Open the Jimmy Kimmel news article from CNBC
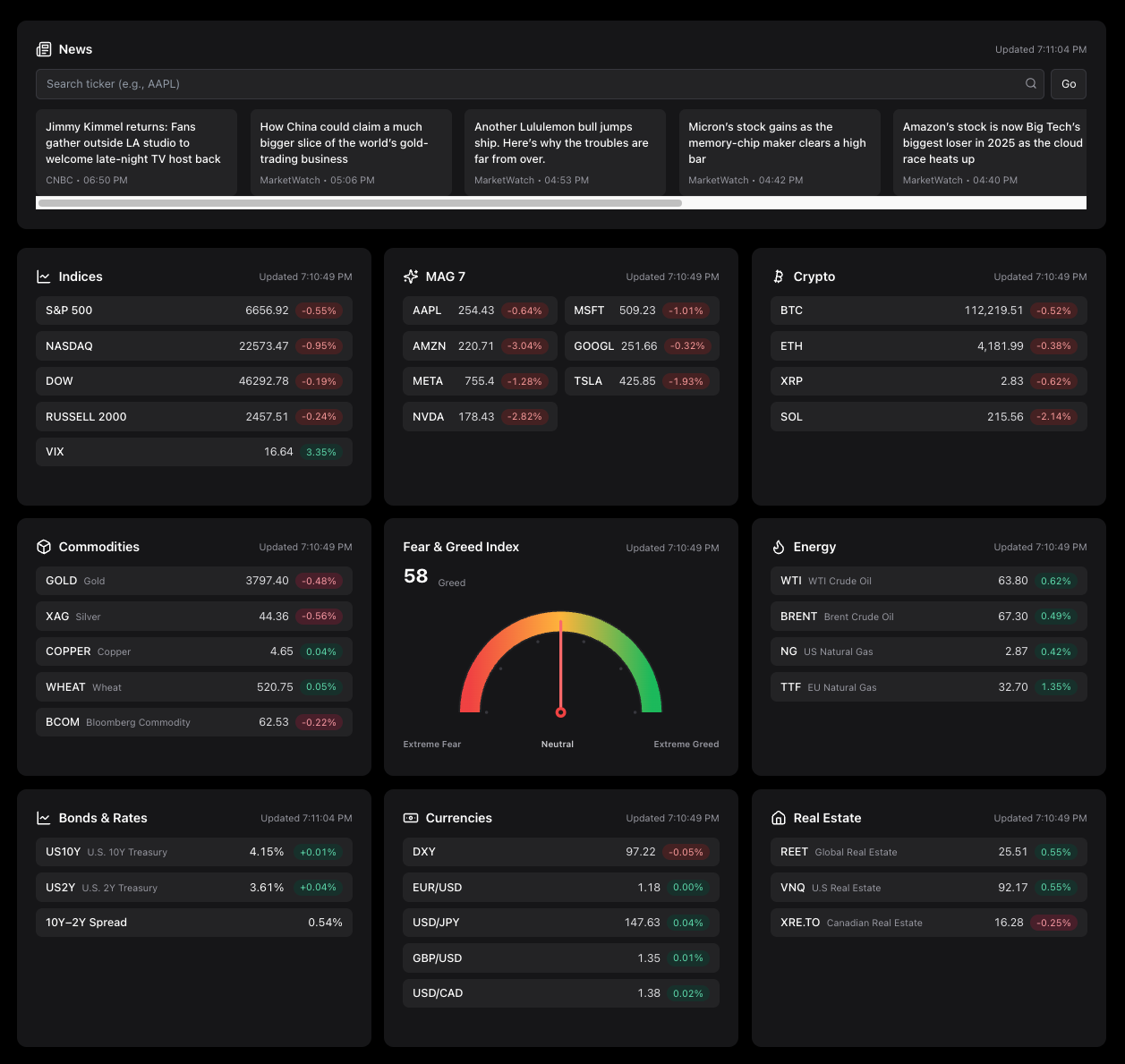 pos(136,152)
